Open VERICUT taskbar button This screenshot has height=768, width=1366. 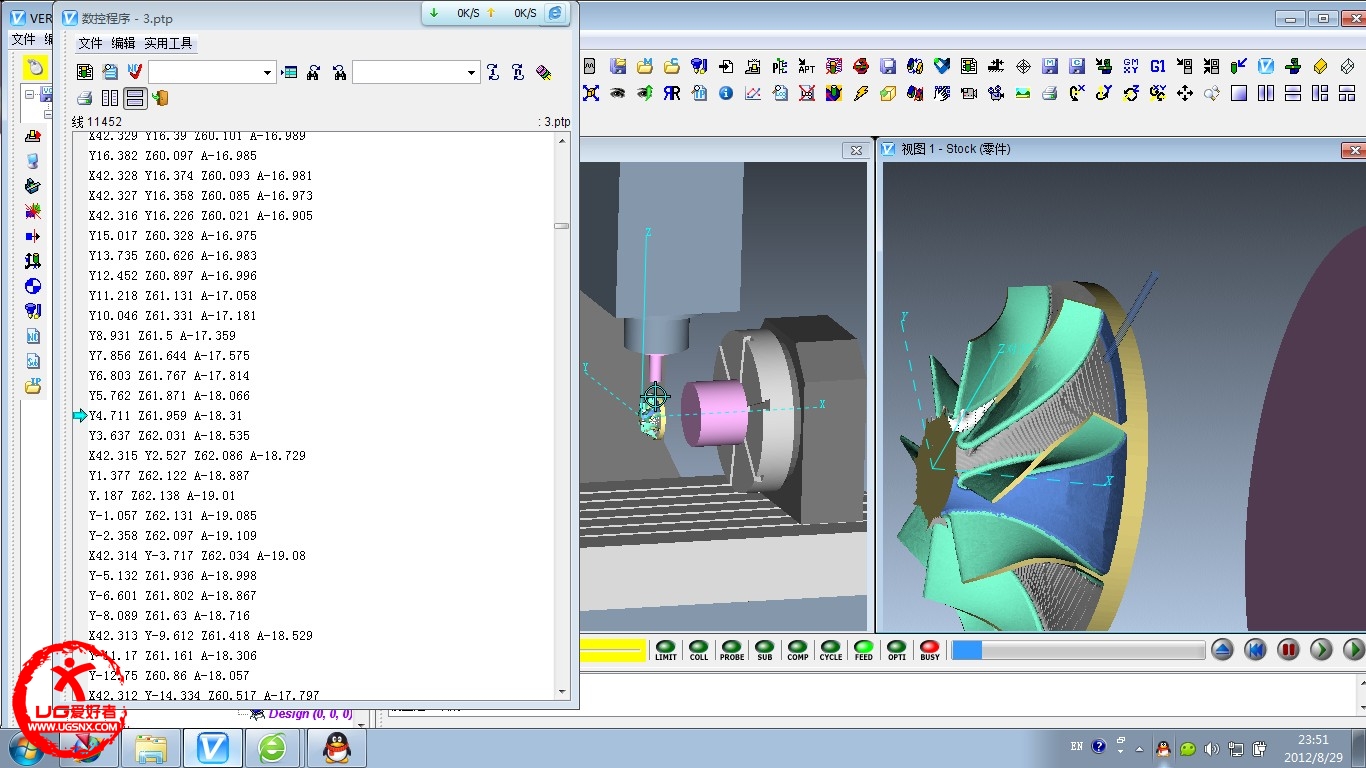(212, 748)
